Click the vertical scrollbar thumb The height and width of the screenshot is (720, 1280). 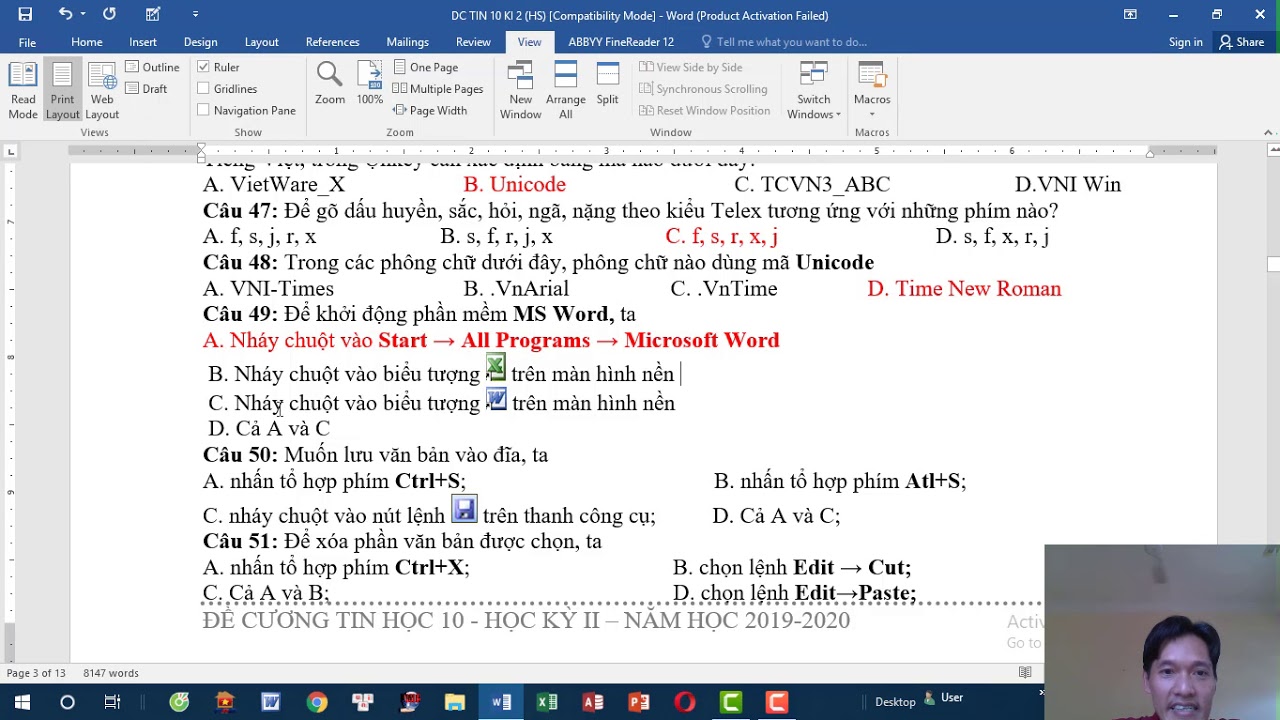[x=1273, y=264]
